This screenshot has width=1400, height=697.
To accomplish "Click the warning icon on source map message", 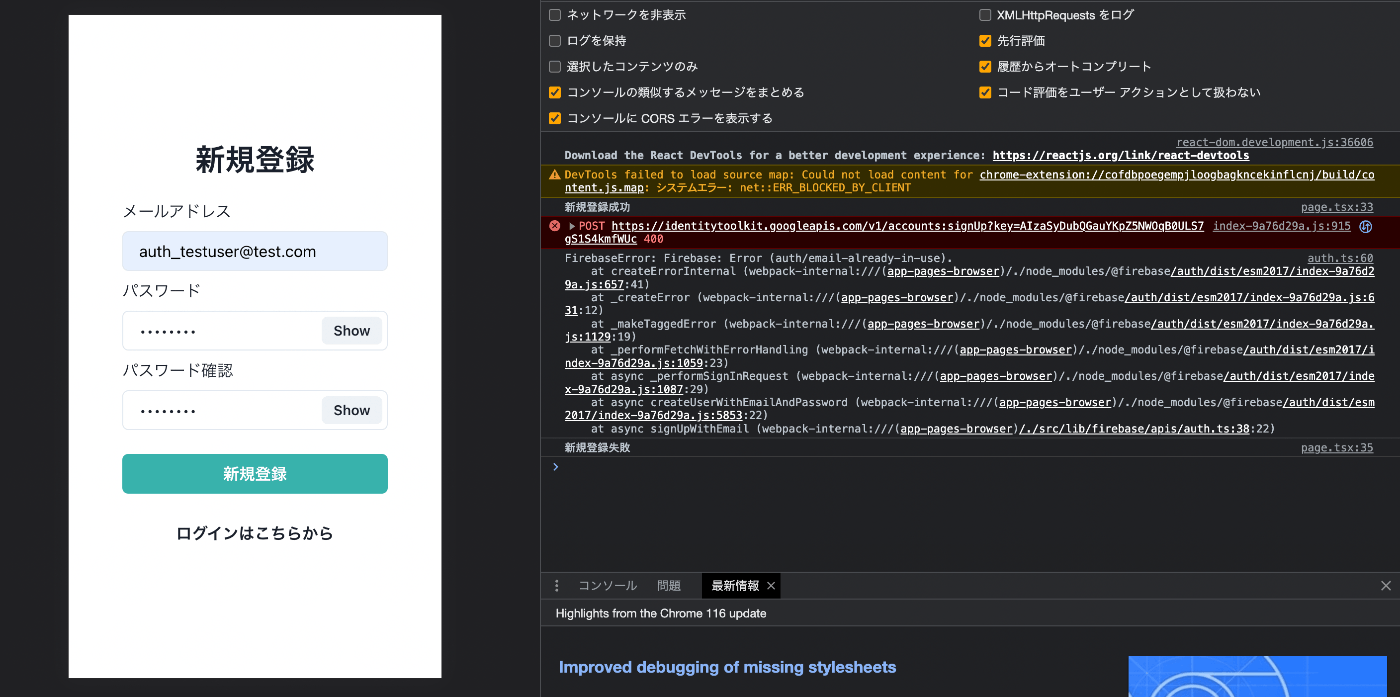I will (555, 175).
